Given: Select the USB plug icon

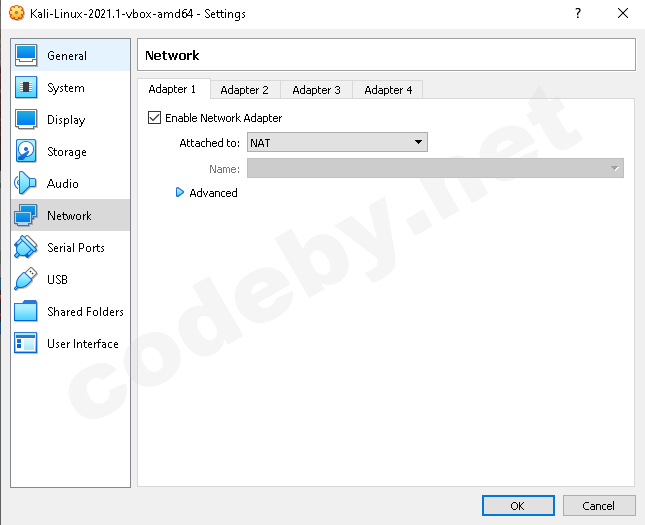Looking at the screenshot, I should point(26,279).
